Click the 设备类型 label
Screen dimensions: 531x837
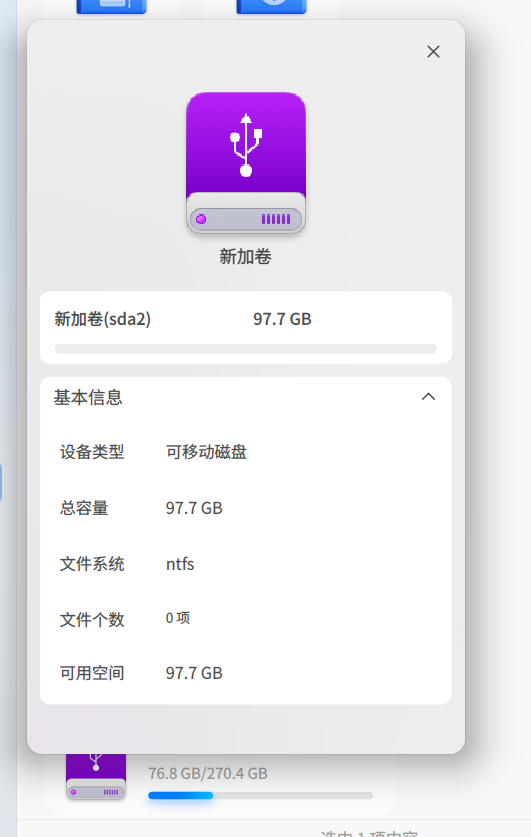[x=92, y=452]
